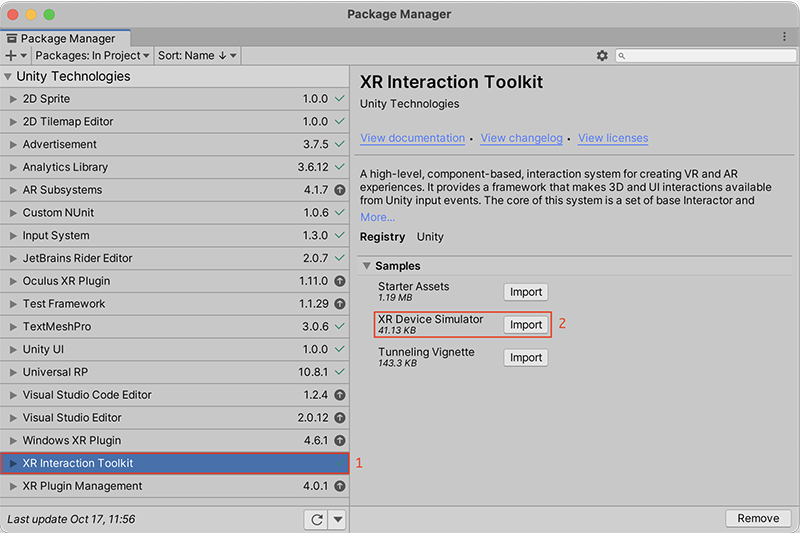Click the refresh package list icon
The image size is (800, 533).
point(316,519)
